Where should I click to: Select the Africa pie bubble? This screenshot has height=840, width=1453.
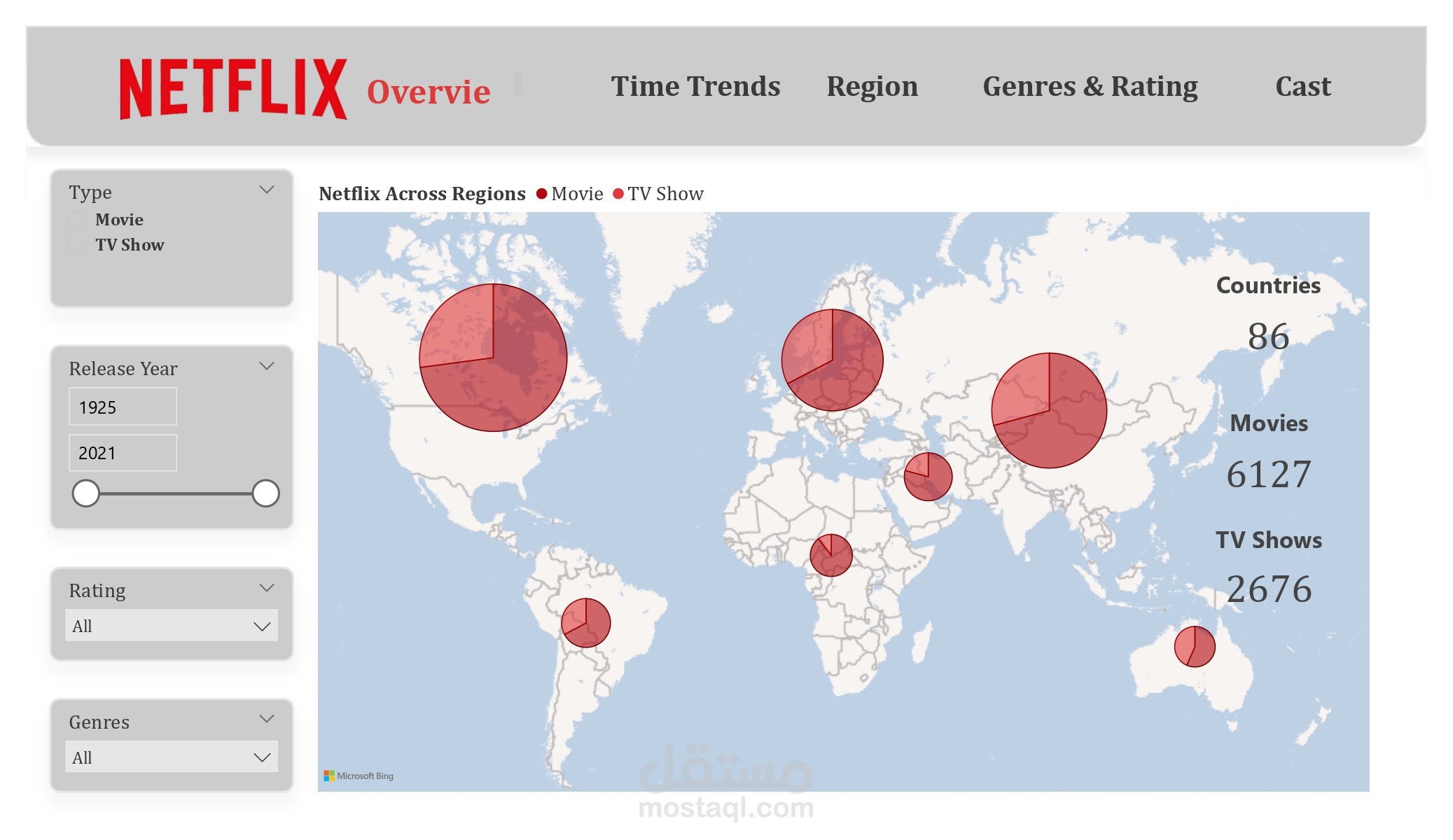coord(831,555)
